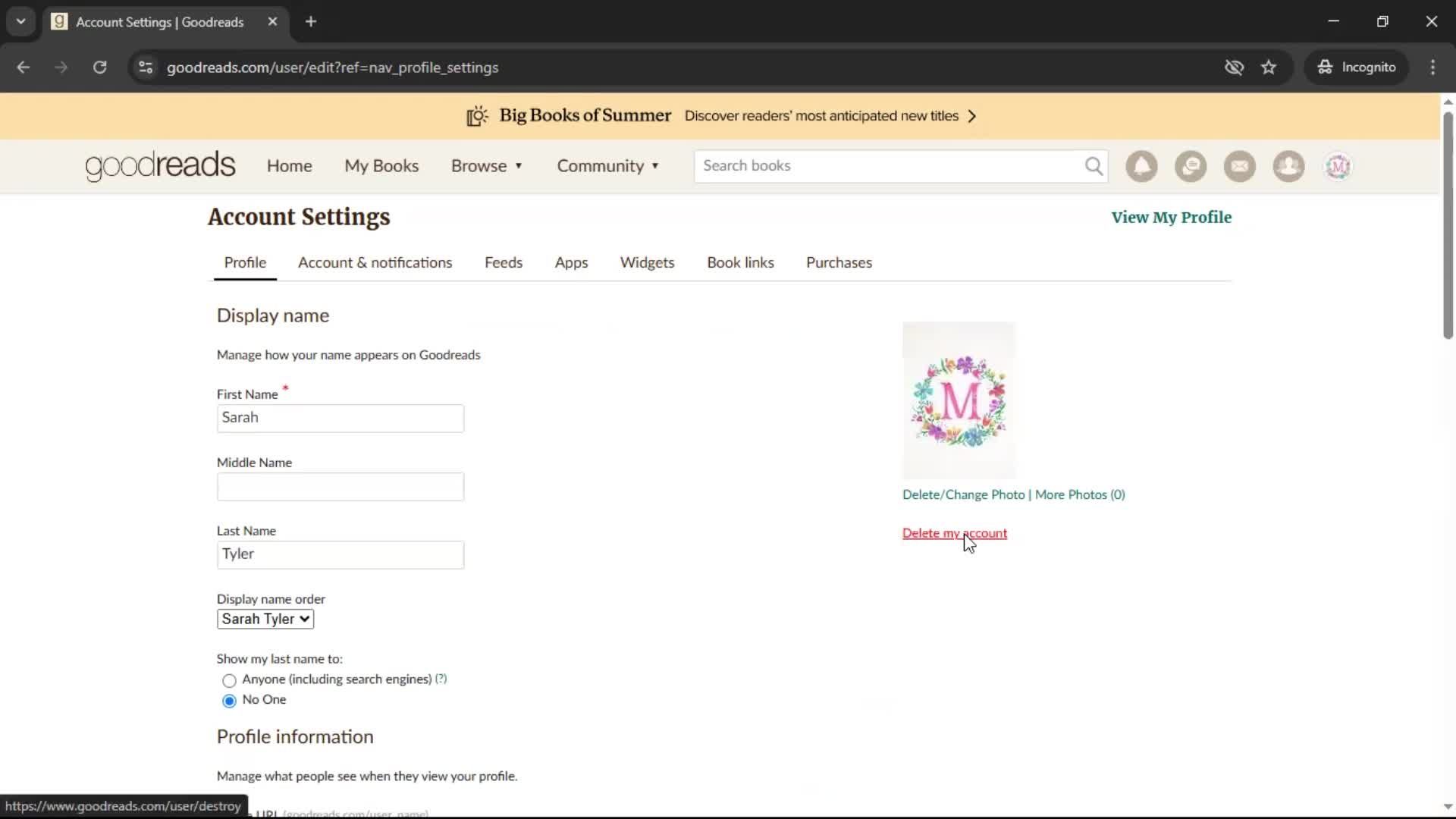This screenshot has width=1456, height=819.
Task: Click the empty Middle Name field
Action: click(340, 487)
